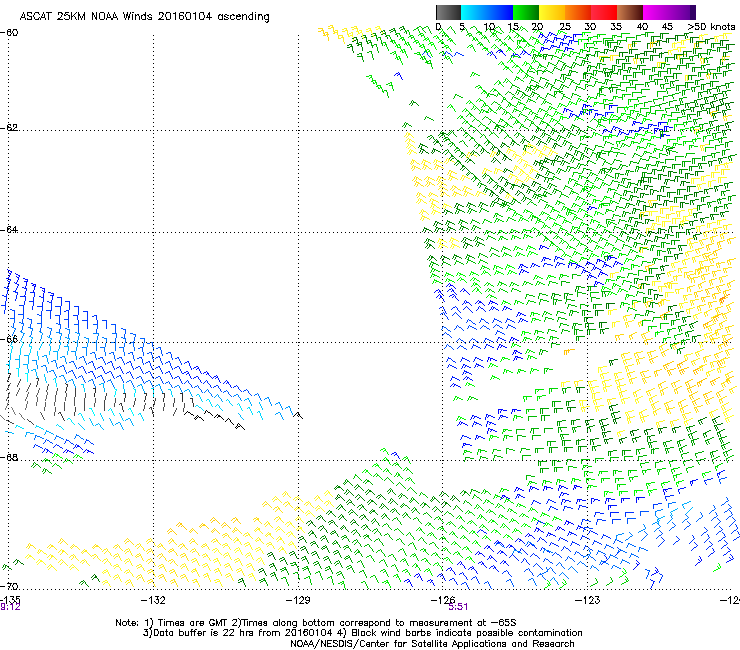Click the '-62' latitude axis label
The width and height of the screenshot is (740, 650).
tap(9, 127)
